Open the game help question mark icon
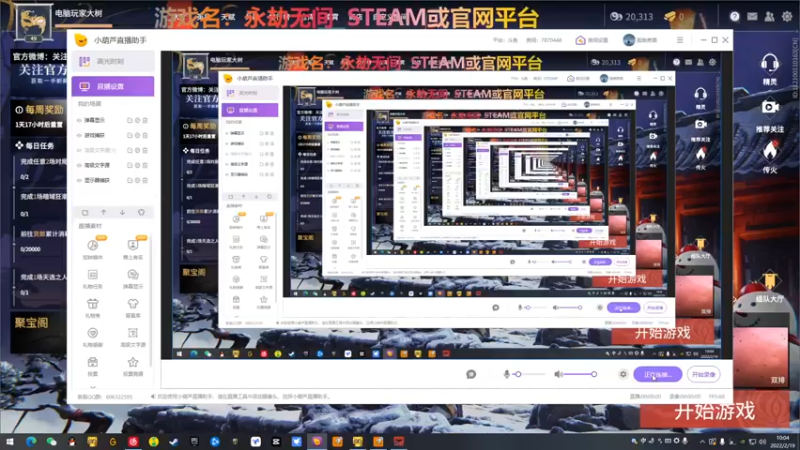This screenshot has width=800, height=450. click(x=734, y=16)
